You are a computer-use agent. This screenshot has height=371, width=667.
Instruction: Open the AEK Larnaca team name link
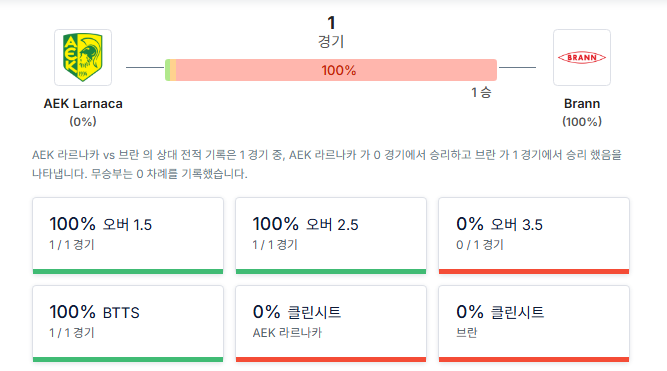(83, 103)
